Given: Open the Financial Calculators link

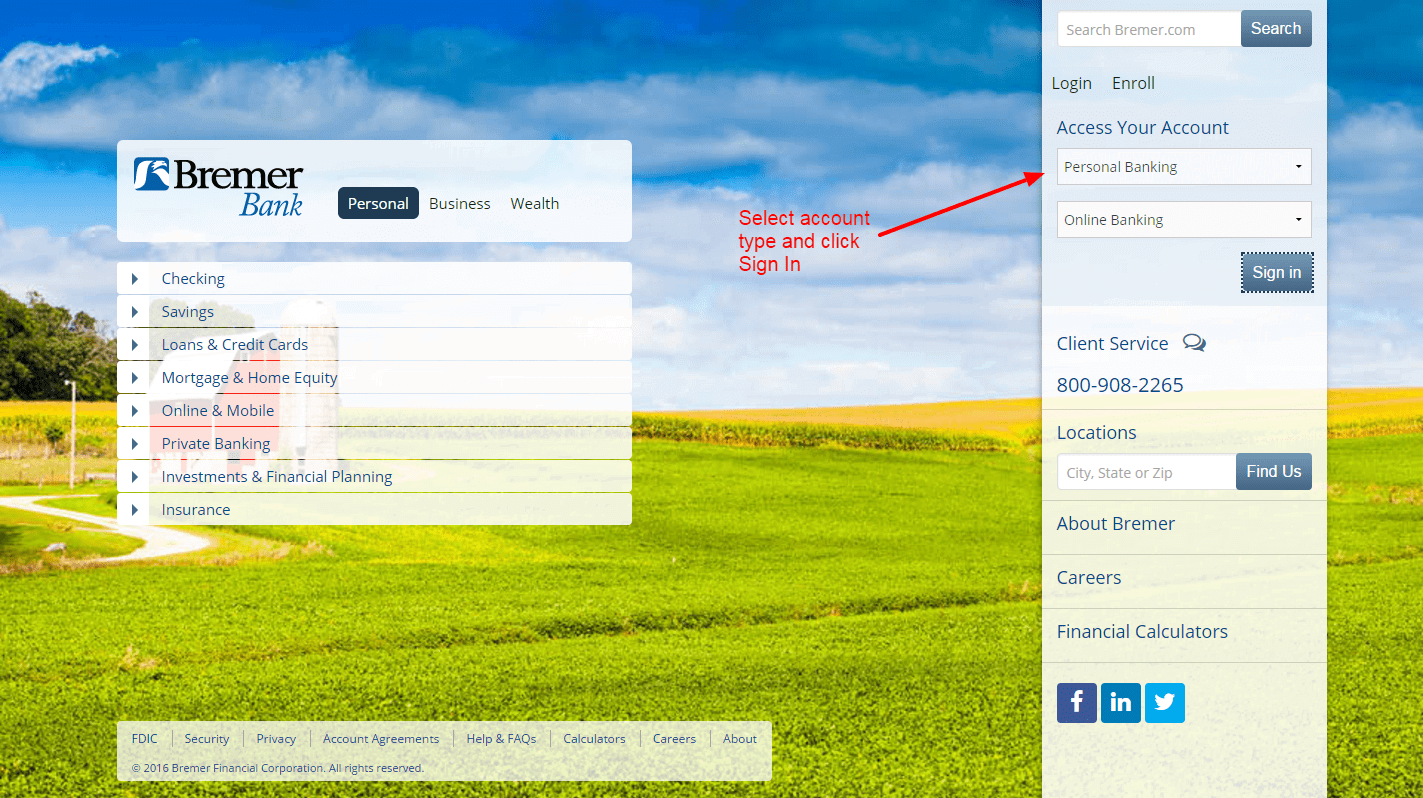Looking at the screenshot, I should 1142,632.
